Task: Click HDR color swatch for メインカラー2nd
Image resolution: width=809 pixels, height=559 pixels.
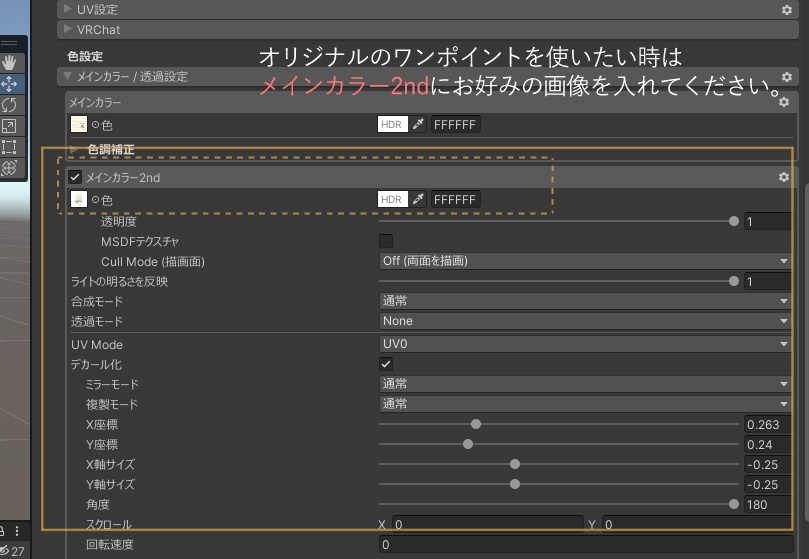Action: coord(393,199)
